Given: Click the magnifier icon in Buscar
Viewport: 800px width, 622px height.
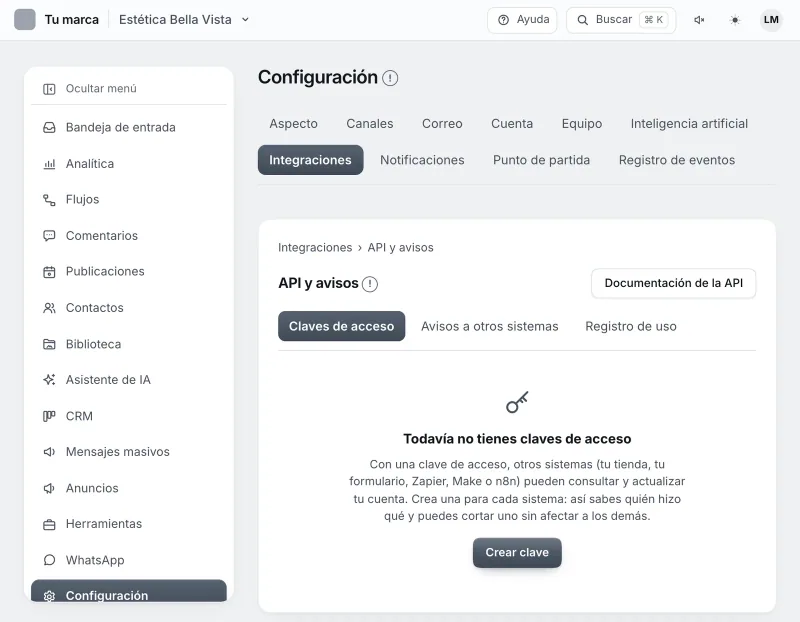Looking at the screenshot, I should pos(582,20).
